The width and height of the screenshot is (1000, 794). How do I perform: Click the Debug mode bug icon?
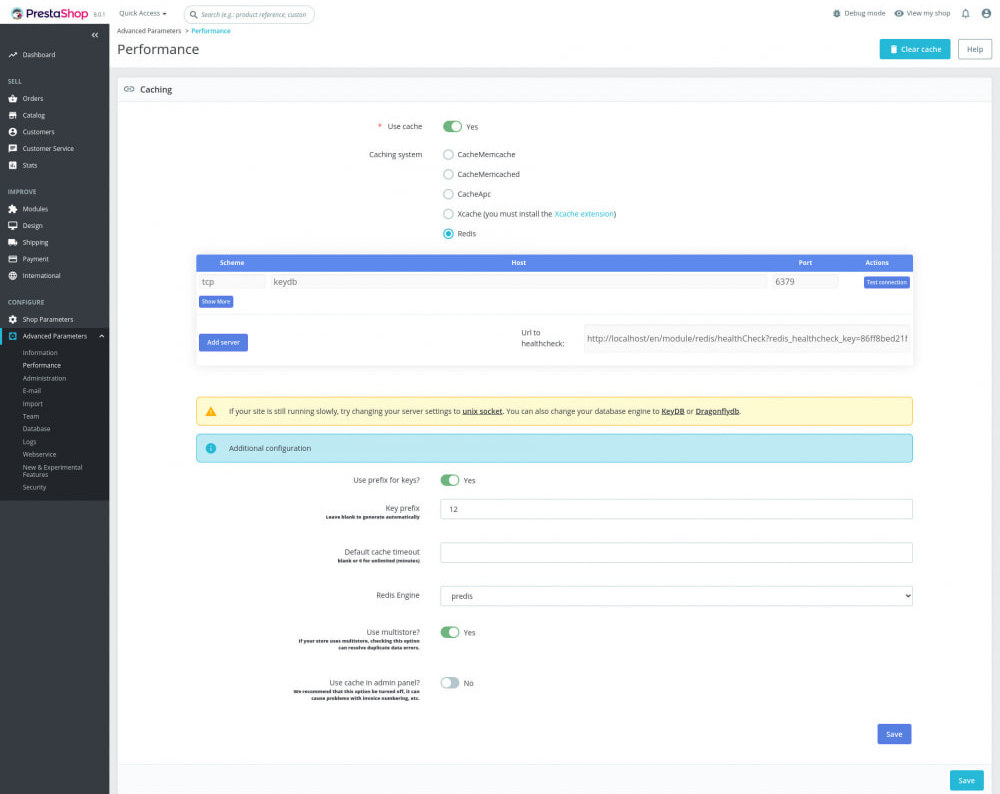pyautogui.click(x=837, y=13)
